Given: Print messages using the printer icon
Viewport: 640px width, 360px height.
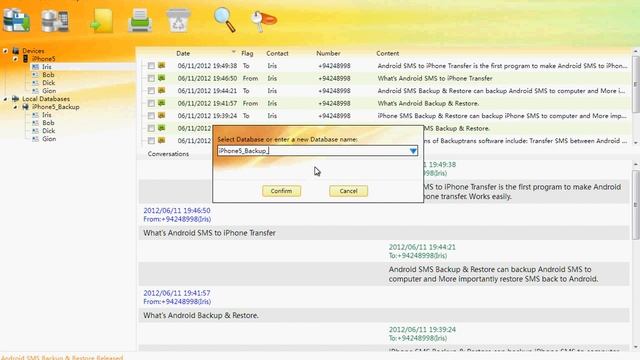Looking at the screenshot, I should pos(140,20).
